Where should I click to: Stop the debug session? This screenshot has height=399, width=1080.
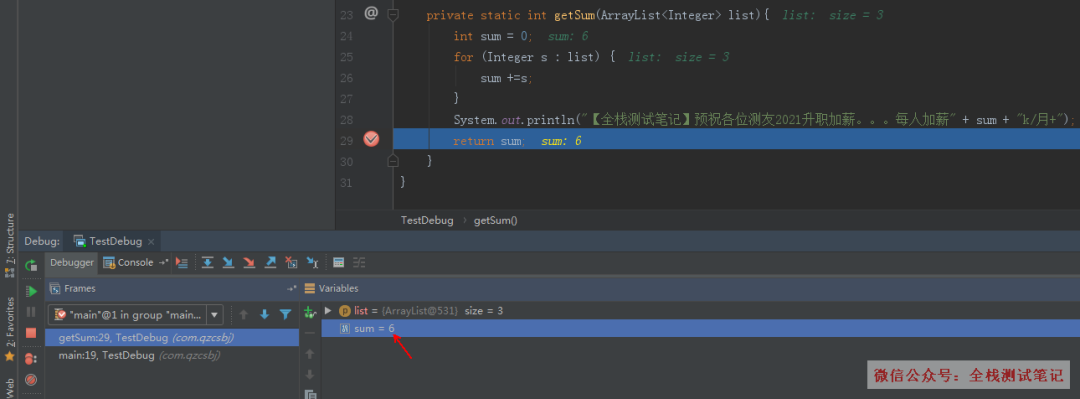(x=31, y=333)
